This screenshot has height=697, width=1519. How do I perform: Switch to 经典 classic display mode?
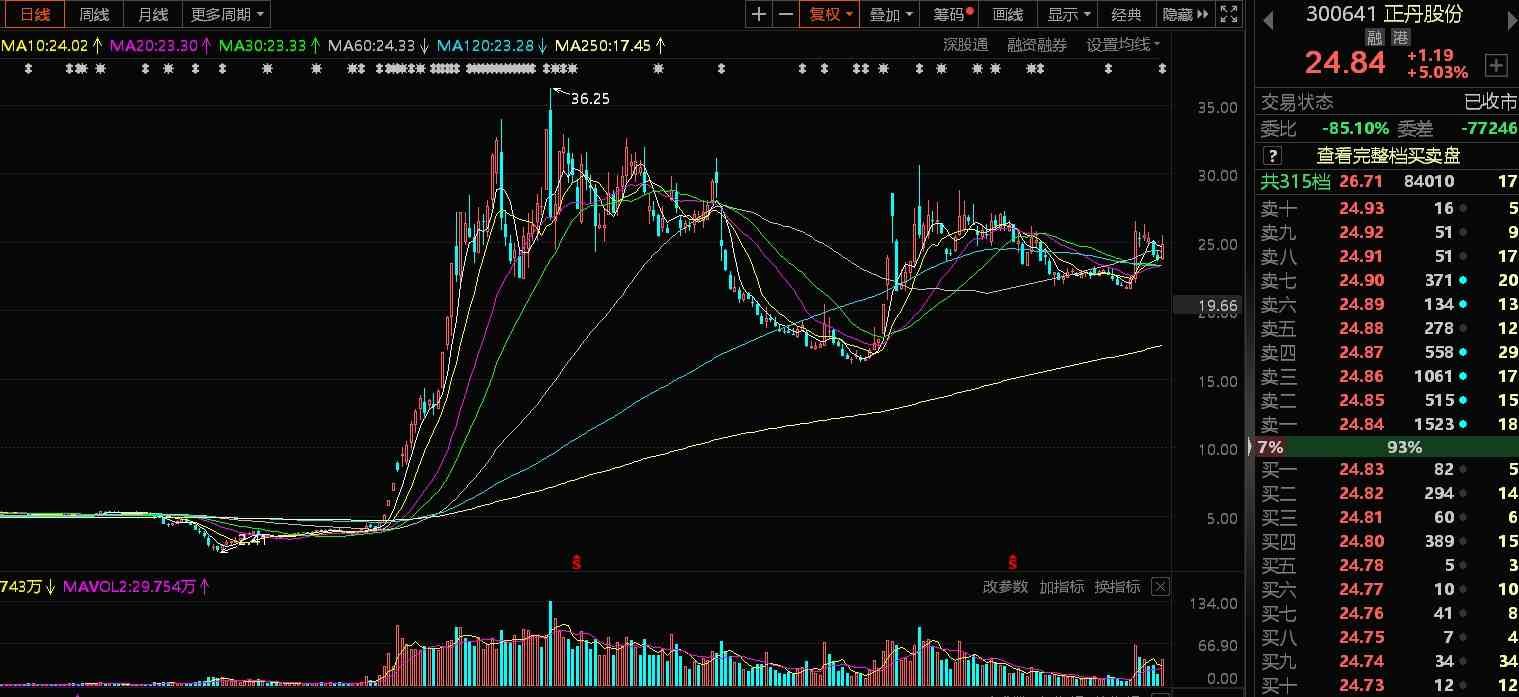1127,14
